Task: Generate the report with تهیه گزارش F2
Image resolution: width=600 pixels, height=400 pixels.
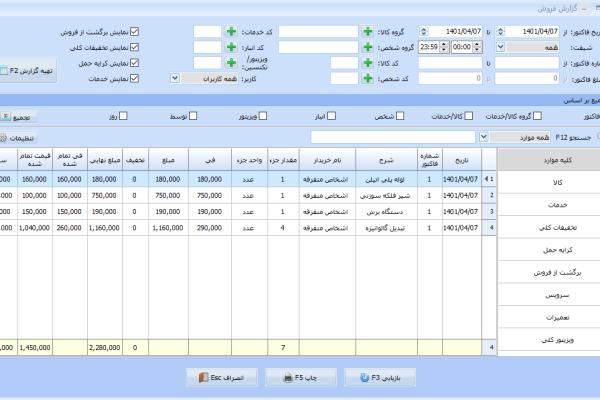Action: tap(28, 70)
